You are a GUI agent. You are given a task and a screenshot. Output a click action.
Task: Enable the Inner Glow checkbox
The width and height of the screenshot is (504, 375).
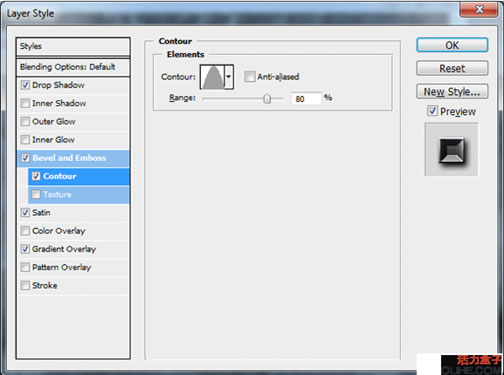click(25, 140)
